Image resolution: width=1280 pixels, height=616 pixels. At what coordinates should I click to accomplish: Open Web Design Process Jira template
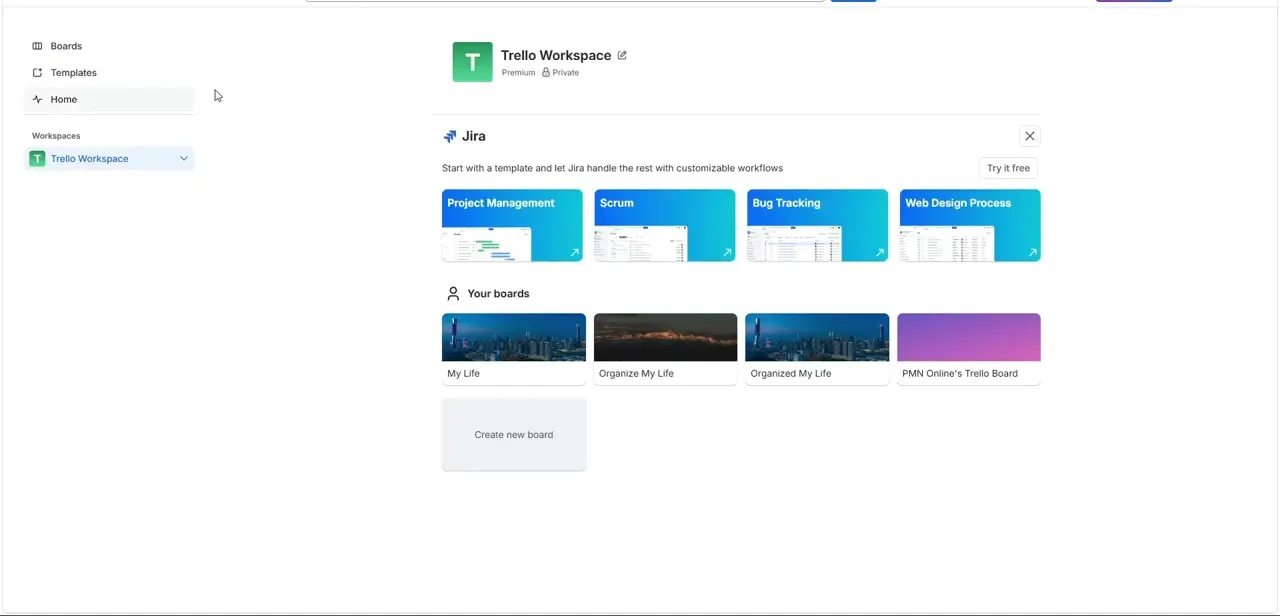(970, 225)
